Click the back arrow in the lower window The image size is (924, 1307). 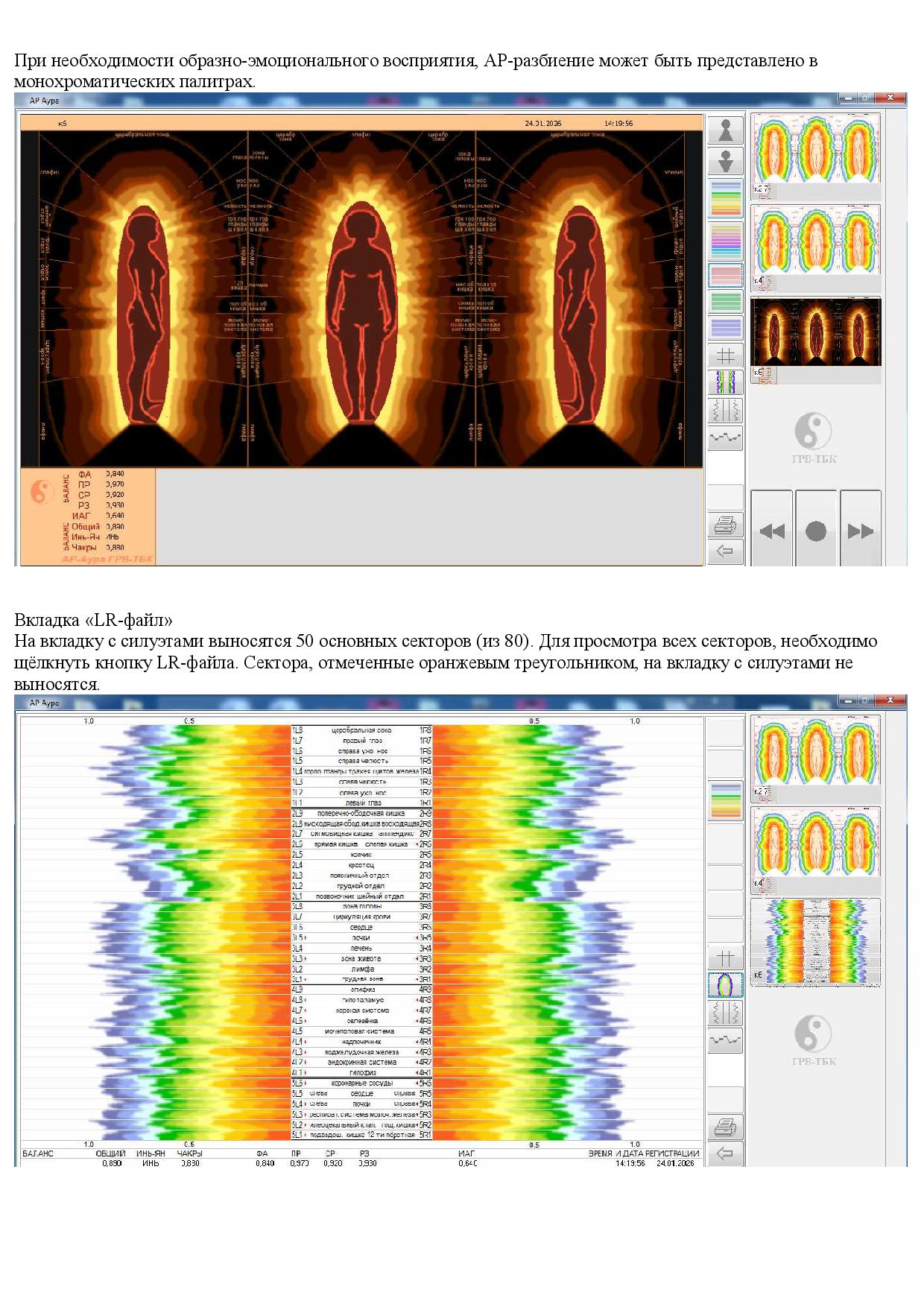pos(725,1153)
